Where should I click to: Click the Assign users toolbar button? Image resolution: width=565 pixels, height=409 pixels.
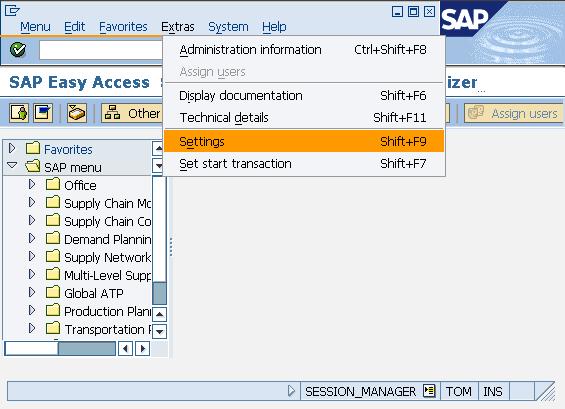pos(513,114)
